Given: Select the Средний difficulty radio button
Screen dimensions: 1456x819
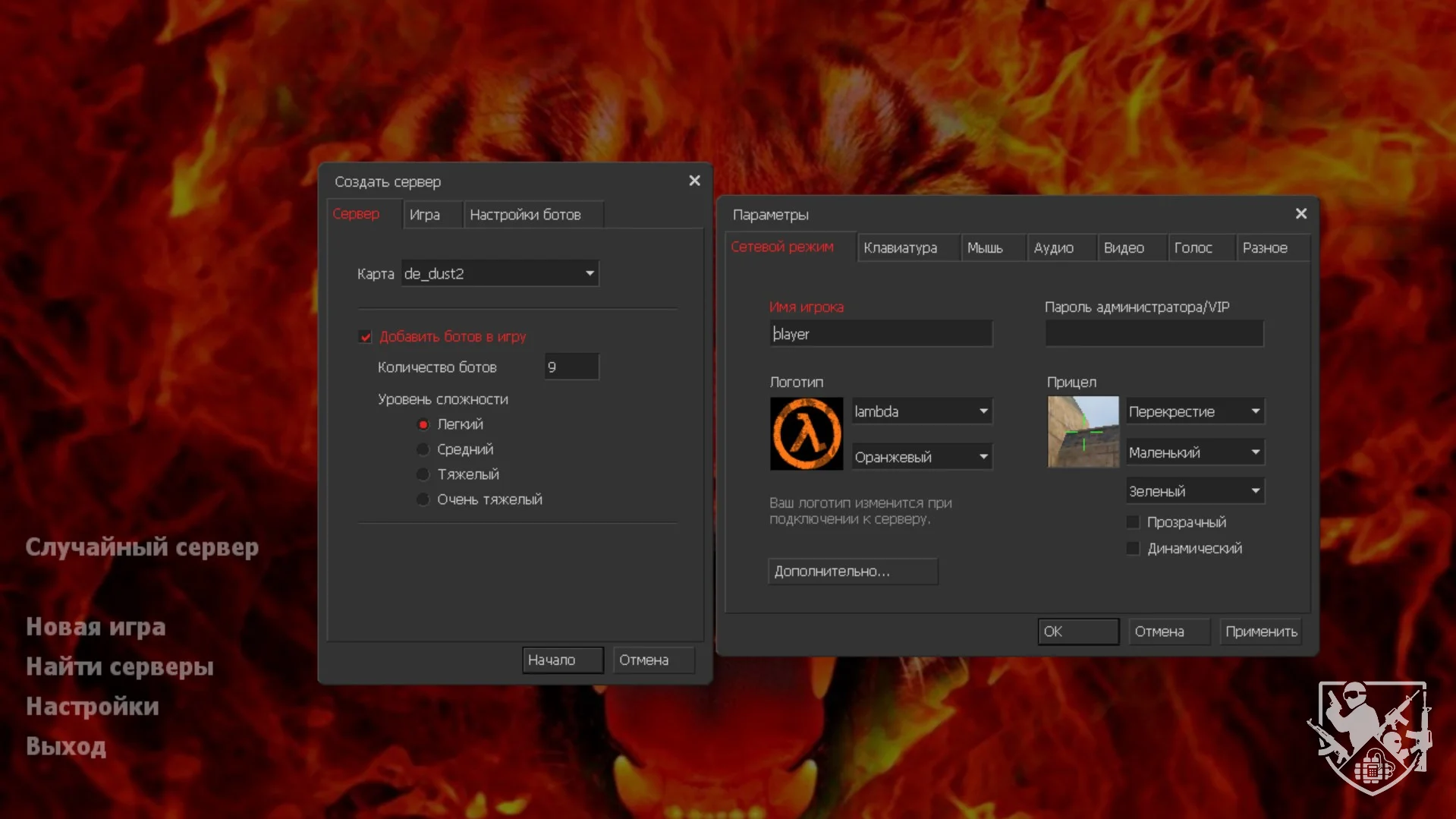Looking at the screenshot, I should pos(423,449).
